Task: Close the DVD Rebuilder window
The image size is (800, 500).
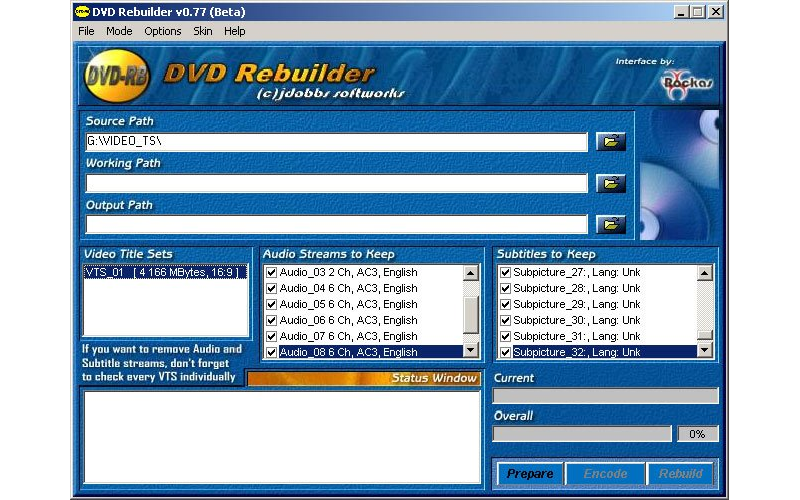Action: (716, 12)
